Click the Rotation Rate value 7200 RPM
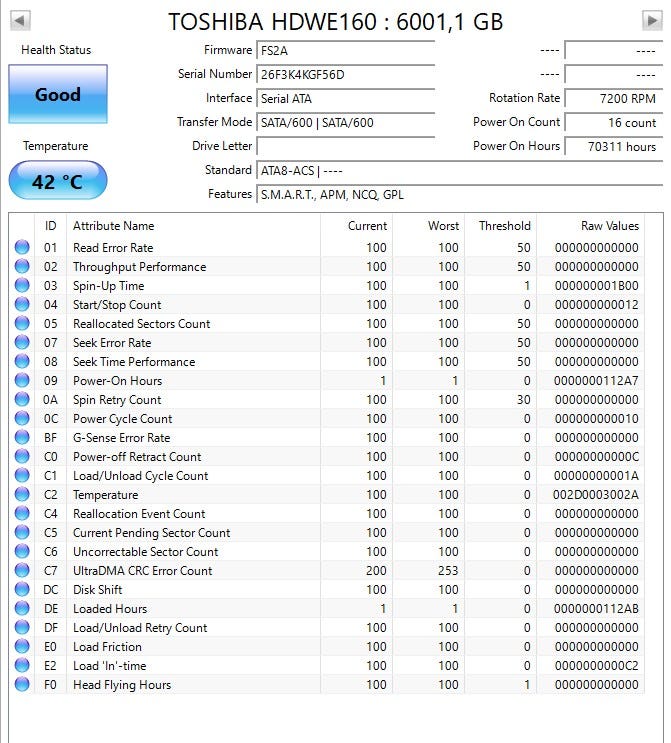 (x=614, y=99)
